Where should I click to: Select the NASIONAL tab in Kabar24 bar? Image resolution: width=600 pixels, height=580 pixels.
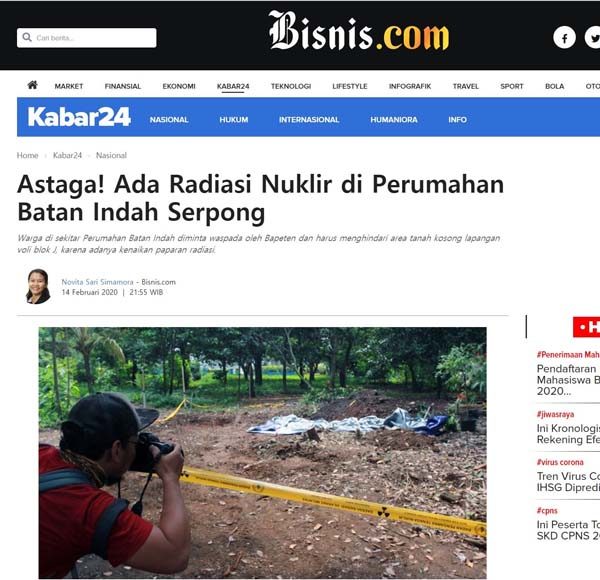click(169, 120)
